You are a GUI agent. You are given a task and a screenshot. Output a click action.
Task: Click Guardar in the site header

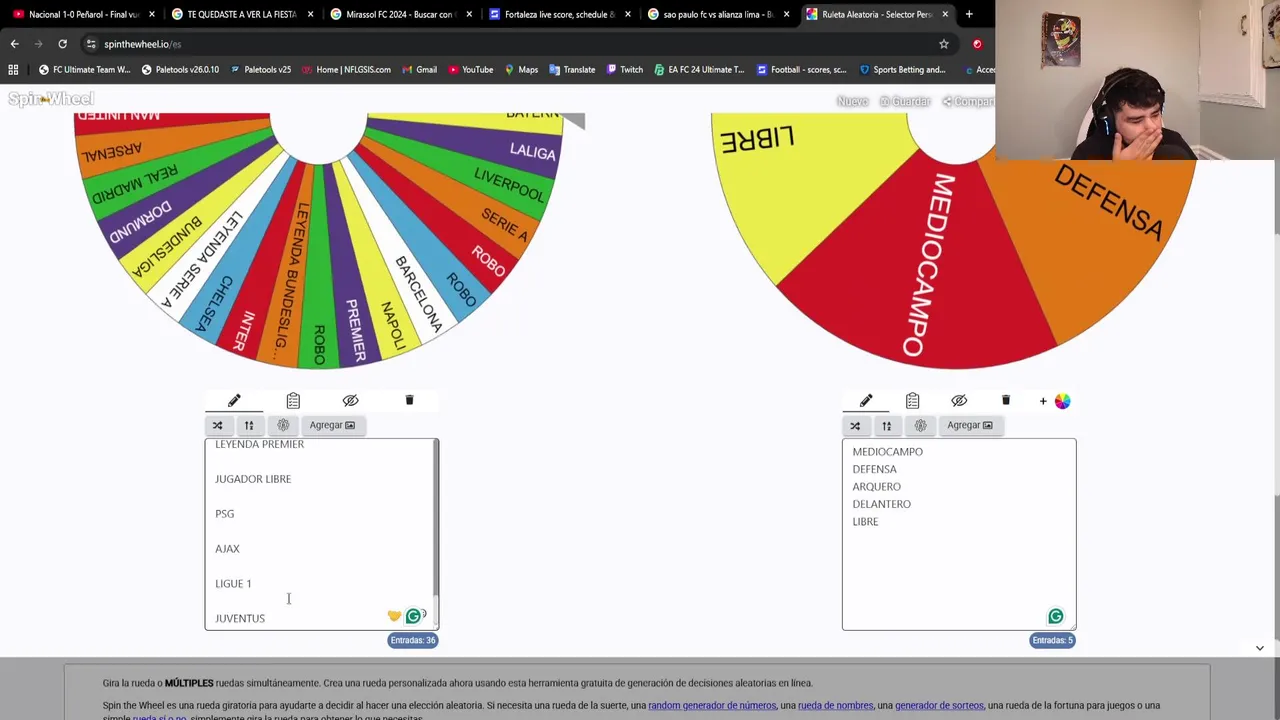click(905, 101)
